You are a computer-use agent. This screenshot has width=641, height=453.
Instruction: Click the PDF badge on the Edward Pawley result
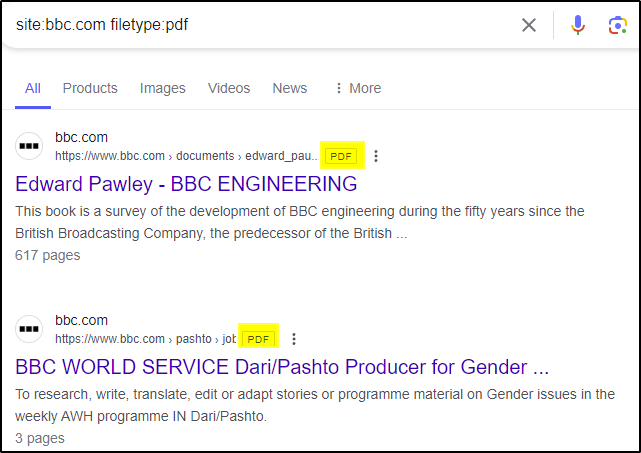tap(341, 156)
